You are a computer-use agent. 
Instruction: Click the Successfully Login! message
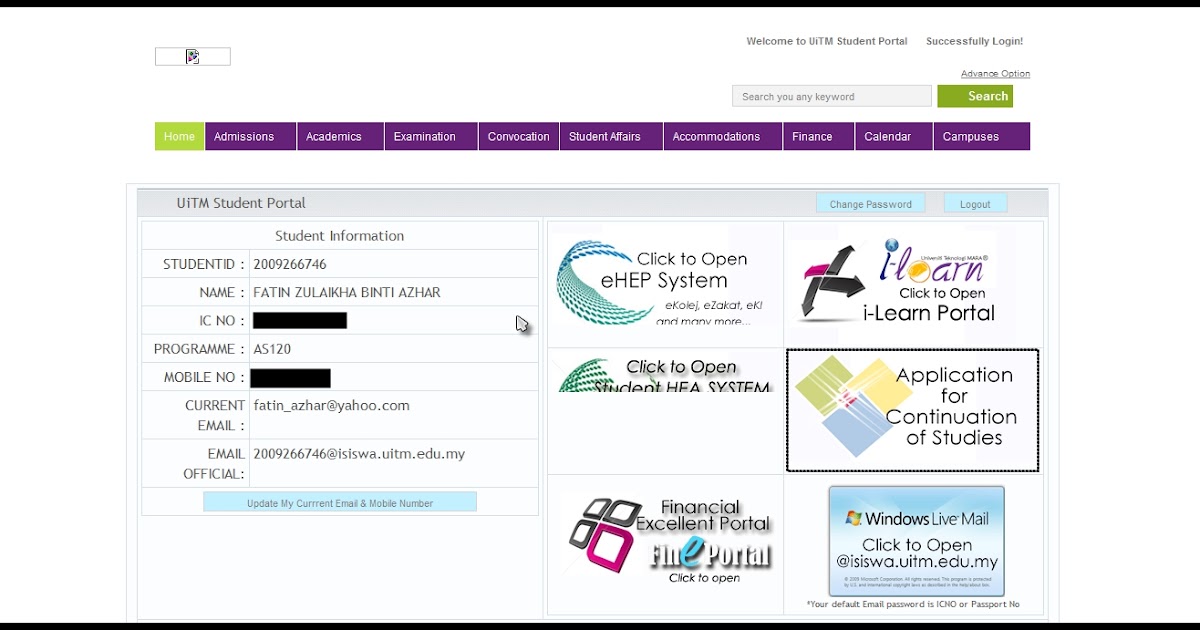974,41
